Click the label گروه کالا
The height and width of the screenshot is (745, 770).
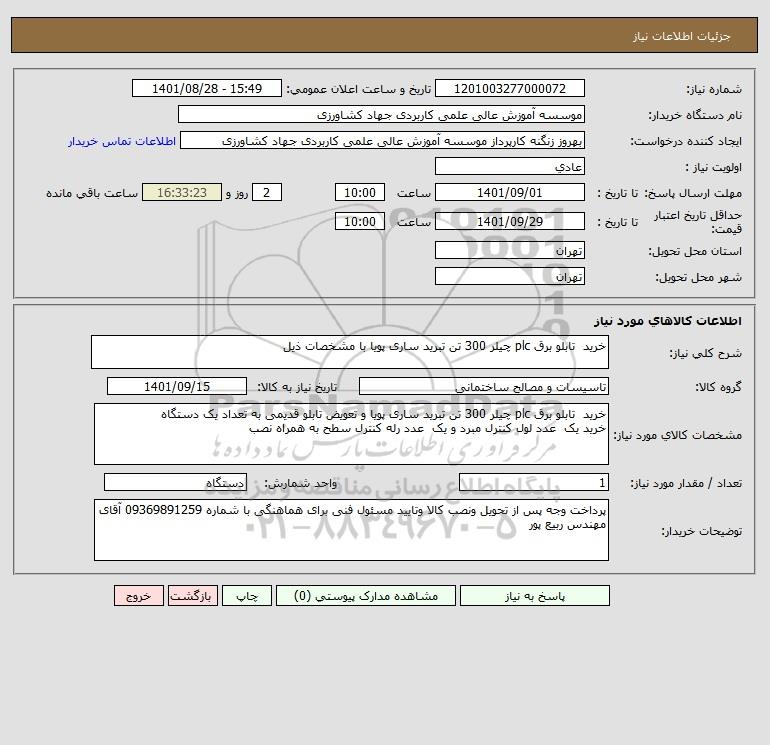(x=718, y=387)
